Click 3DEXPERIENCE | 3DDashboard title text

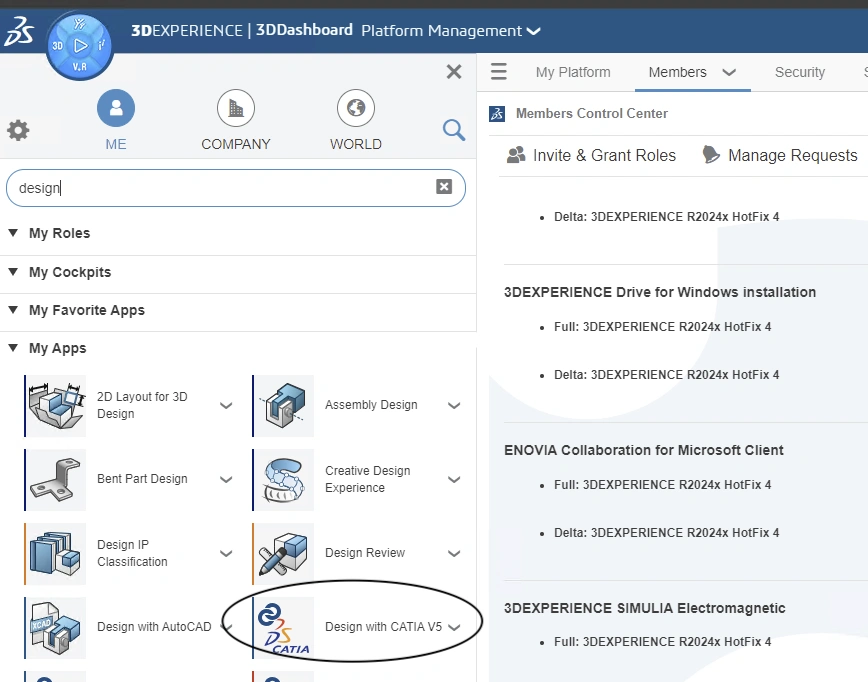242,30
